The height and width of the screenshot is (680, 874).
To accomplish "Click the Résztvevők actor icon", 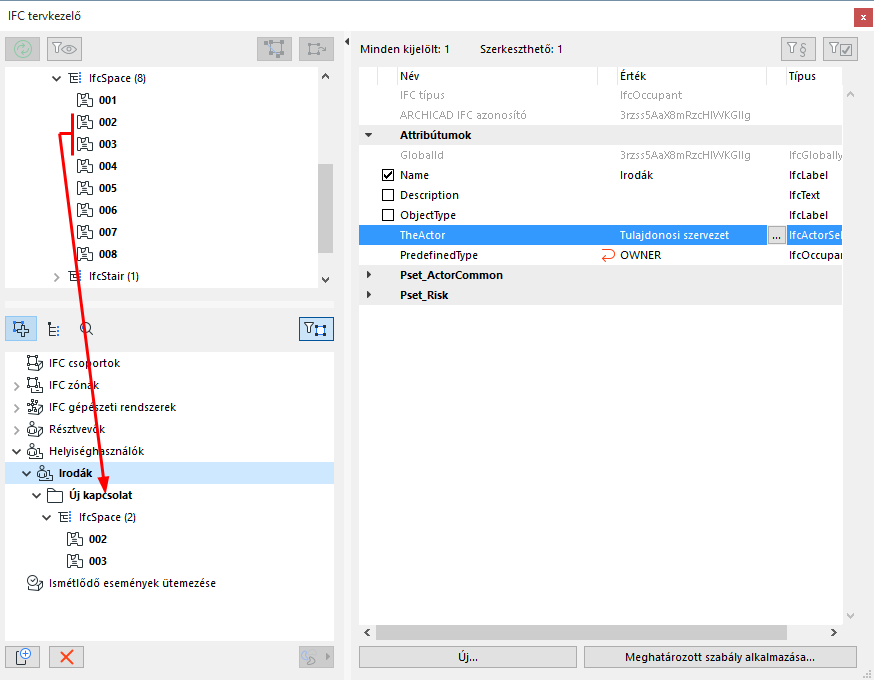I will (35, 429).
